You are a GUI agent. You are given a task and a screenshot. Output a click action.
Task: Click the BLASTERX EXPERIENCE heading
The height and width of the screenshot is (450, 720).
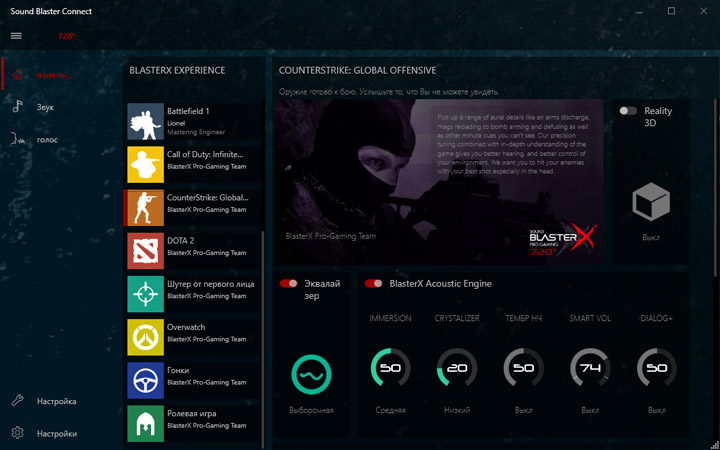pyautogui.click(x=177, y=70)
